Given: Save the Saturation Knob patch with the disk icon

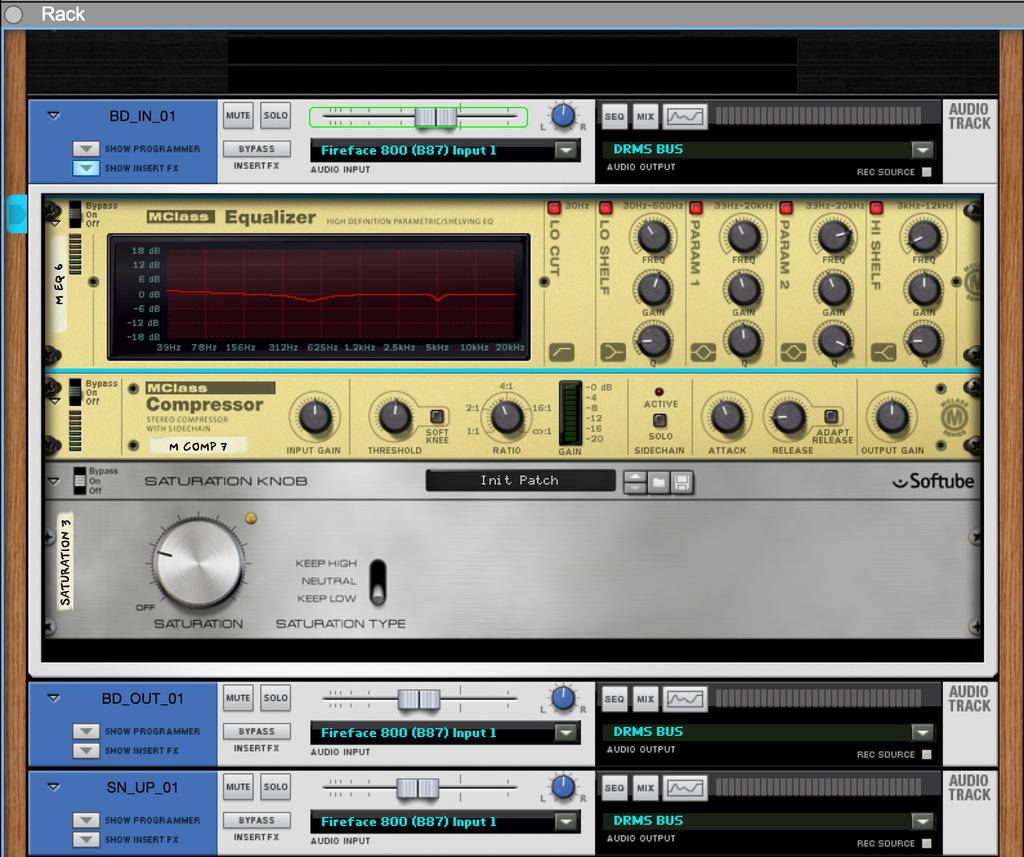Looking at the screenshot, I should (681, 483).
